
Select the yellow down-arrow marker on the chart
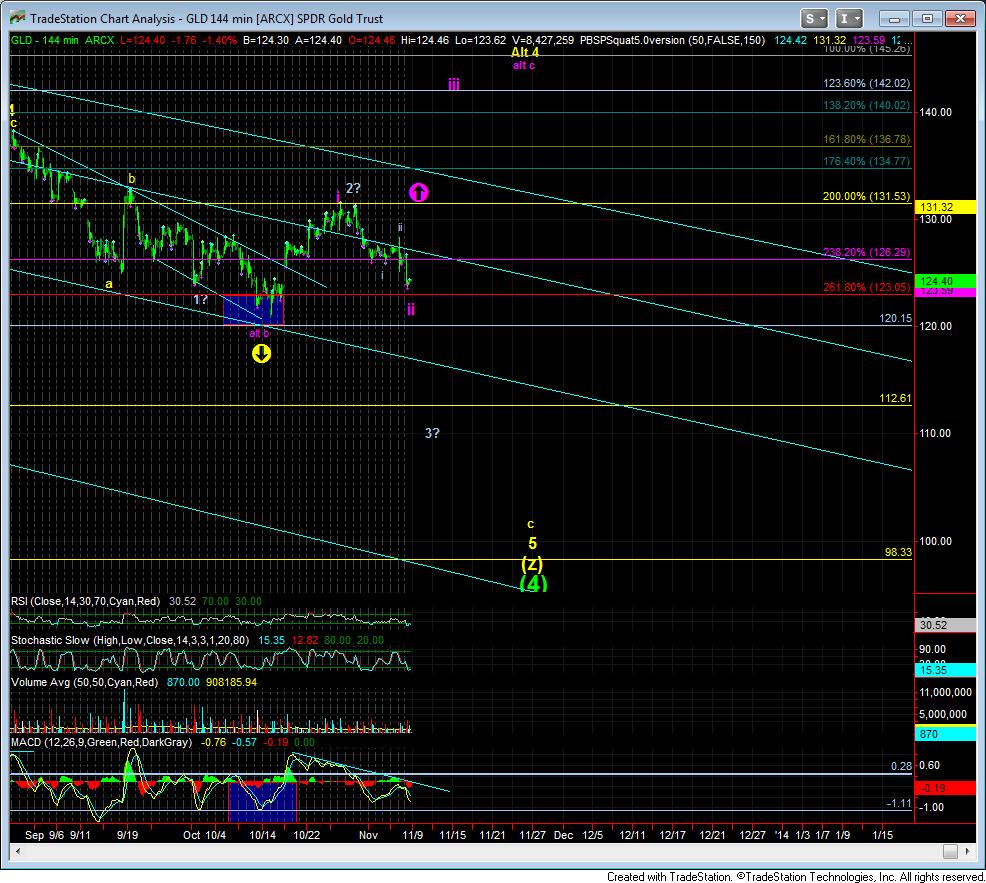pyautogui.click(x=262, y=353)
